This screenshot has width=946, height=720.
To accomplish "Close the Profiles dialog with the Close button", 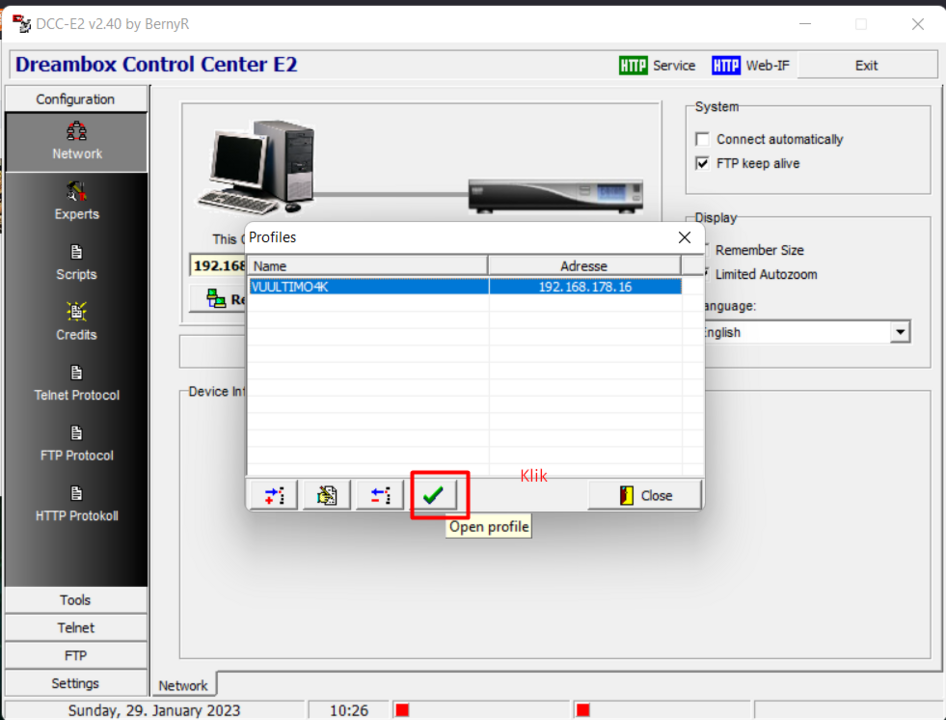I will coord(645,494).
